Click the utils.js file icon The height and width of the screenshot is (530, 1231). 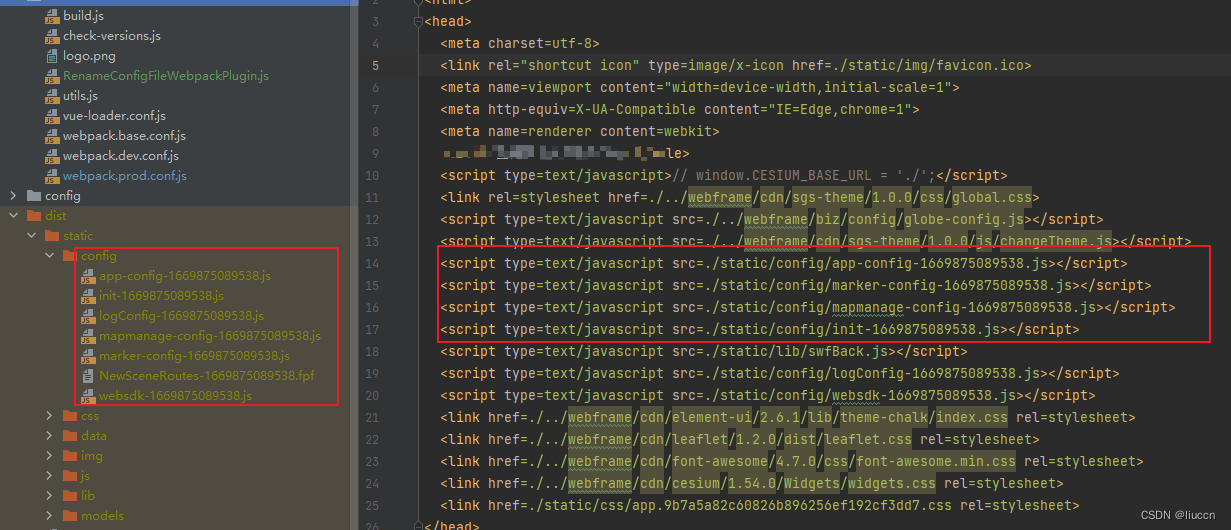coord(53,96)
